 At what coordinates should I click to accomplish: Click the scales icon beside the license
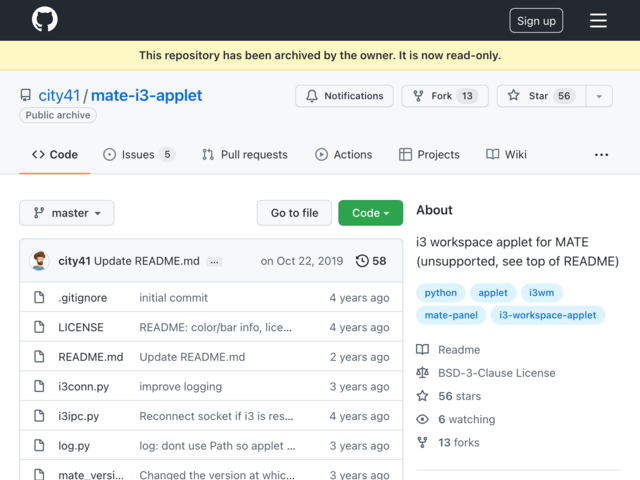[422, 373]
